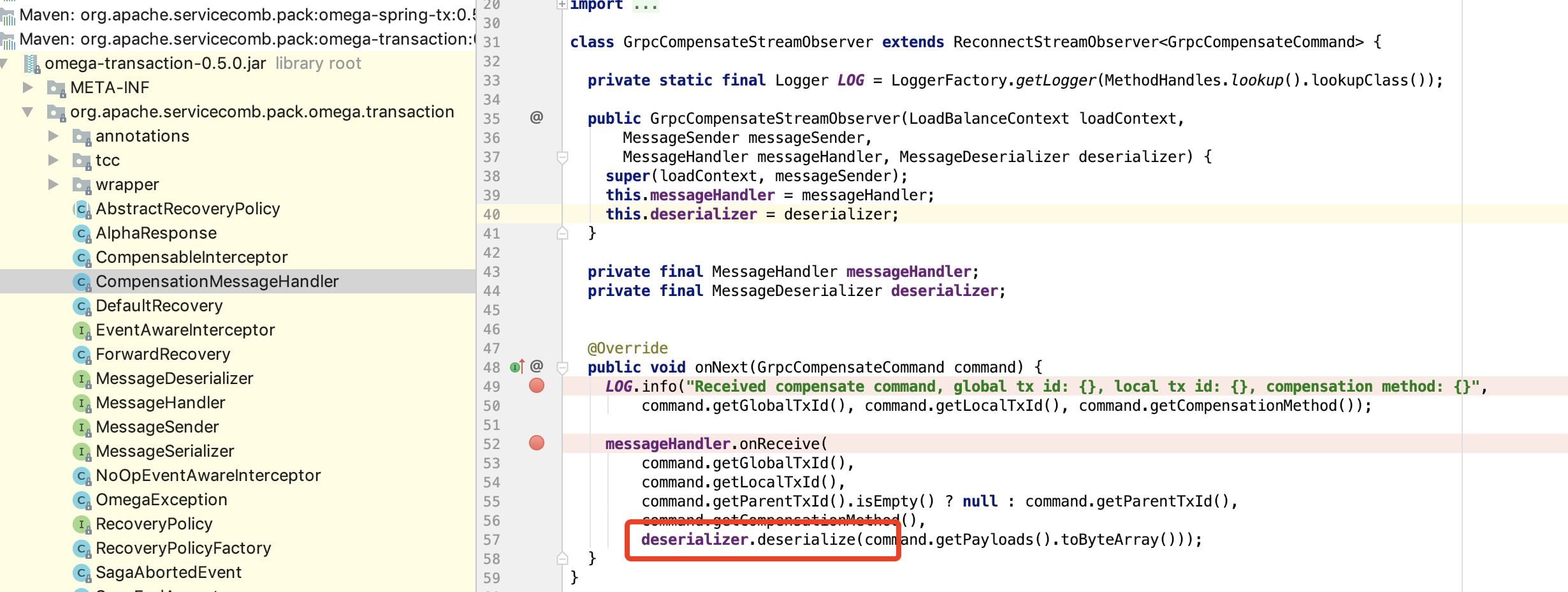Toggle the breakpoint on line 49

(537, 385)
